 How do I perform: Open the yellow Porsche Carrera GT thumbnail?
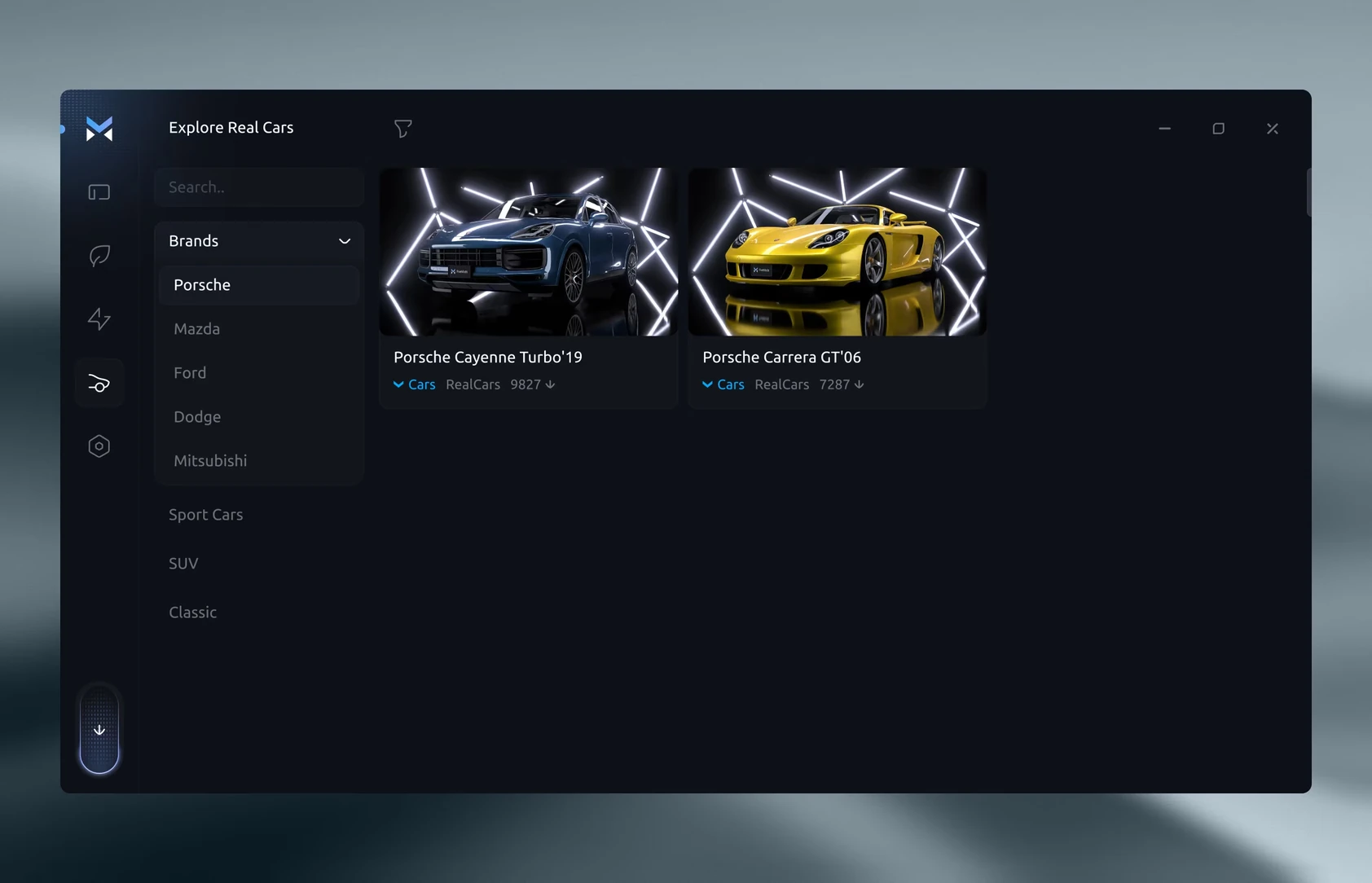pyautogui.click(x=838, y=252)
